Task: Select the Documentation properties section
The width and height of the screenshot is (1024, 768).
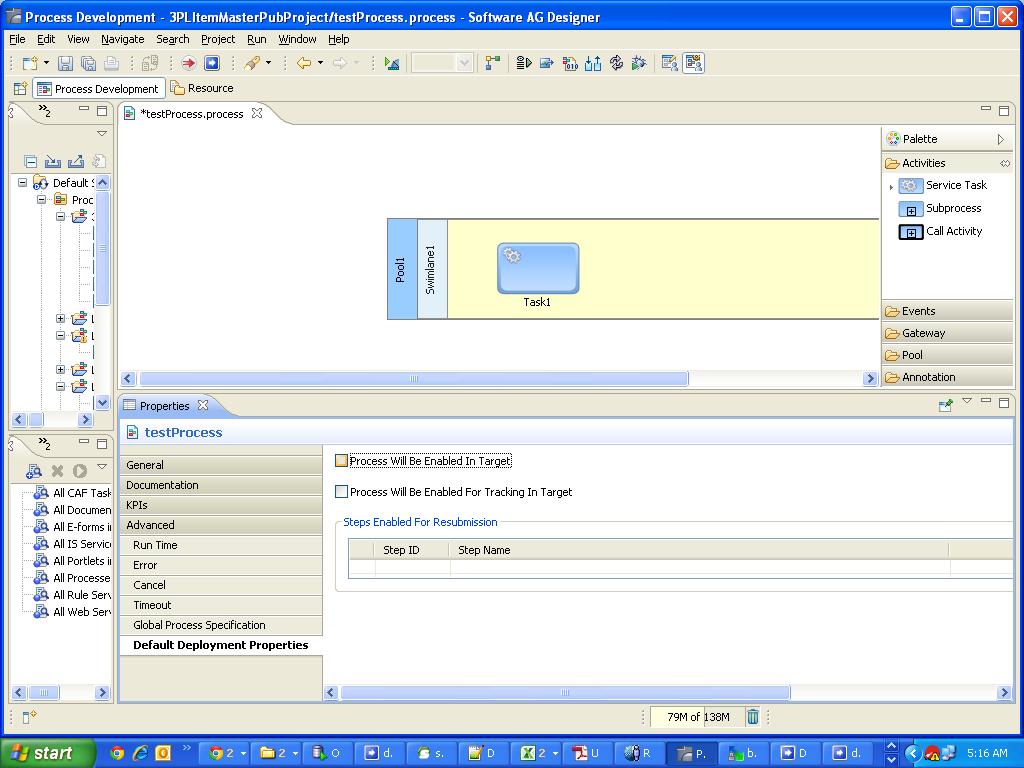Action: point(221,485)
